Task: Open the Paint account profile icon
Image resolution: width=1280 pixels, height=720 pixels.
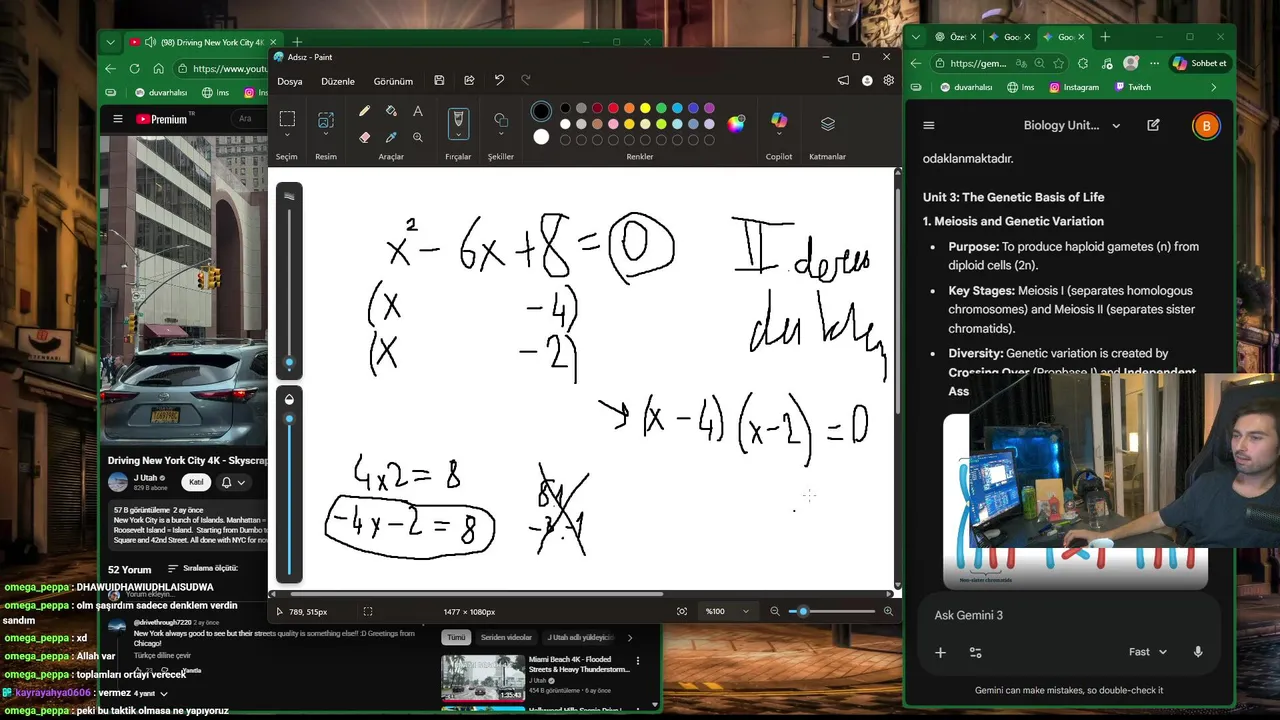Action: 866,81
